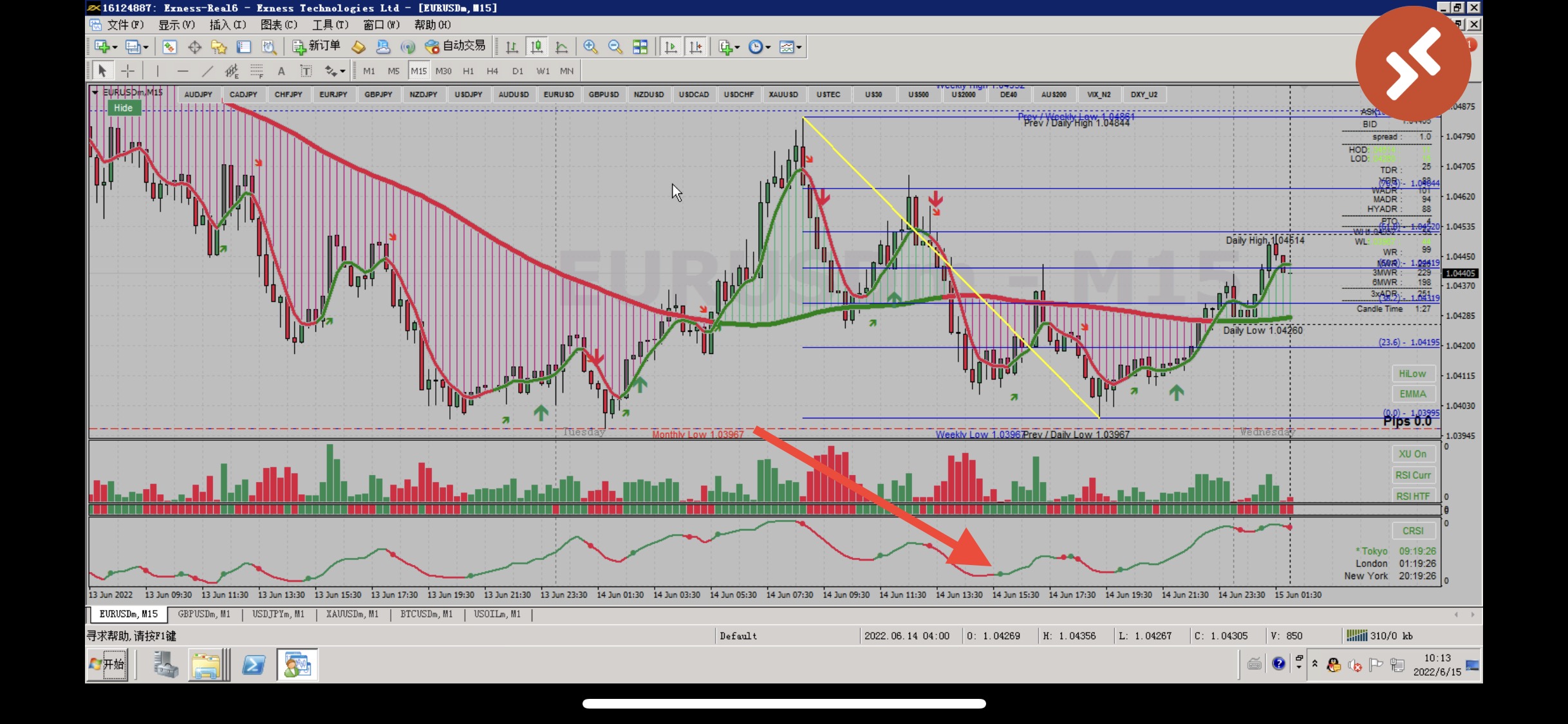Switch to the XAUUSDm, M1 chart tab
This screenshot has height=724, width=1568.
[351, 614]
